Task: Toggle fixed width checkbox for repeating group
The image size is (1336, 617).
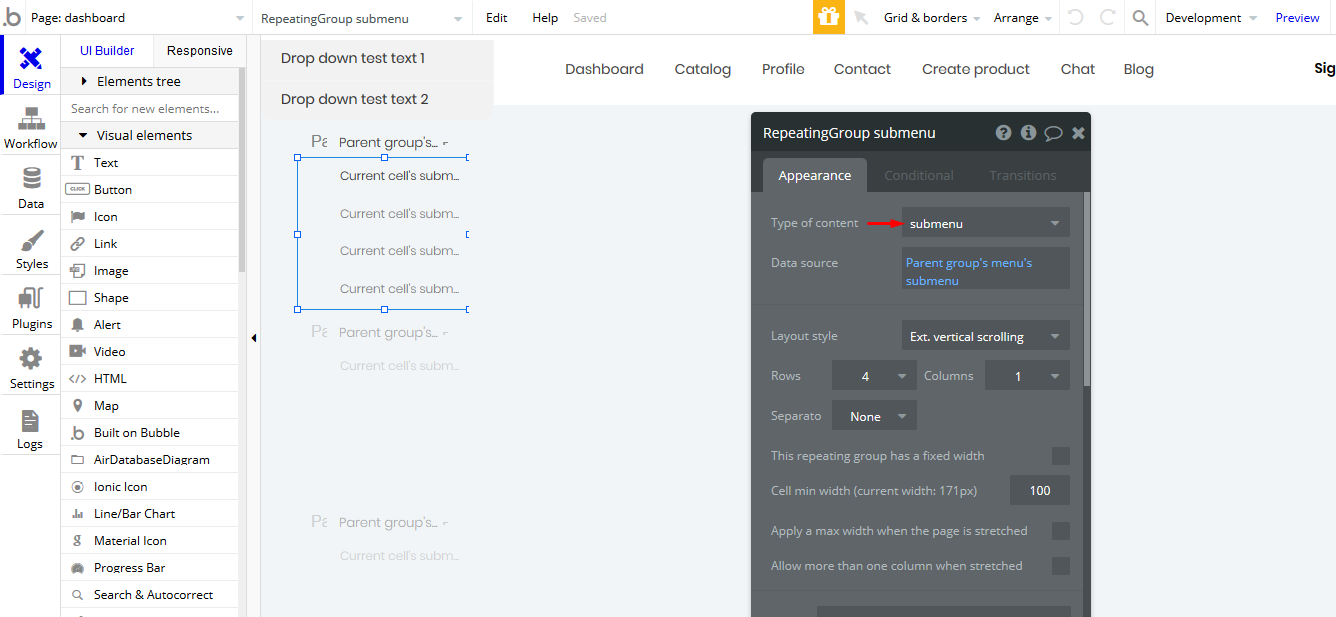Action: [1061, 456]
